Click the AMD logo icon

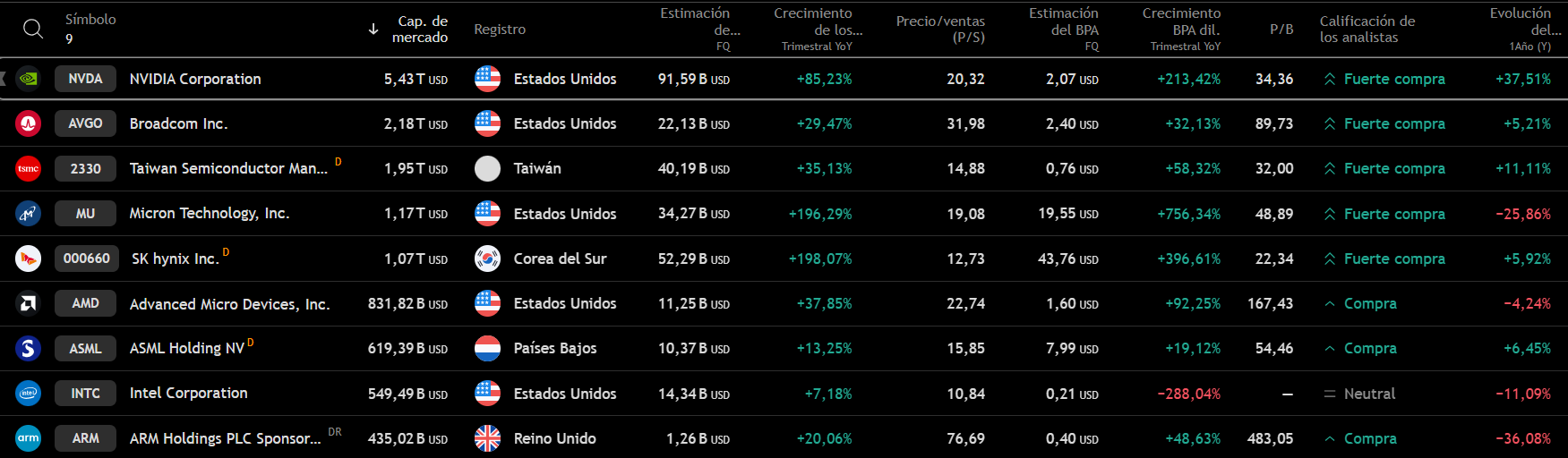[29, 303]
